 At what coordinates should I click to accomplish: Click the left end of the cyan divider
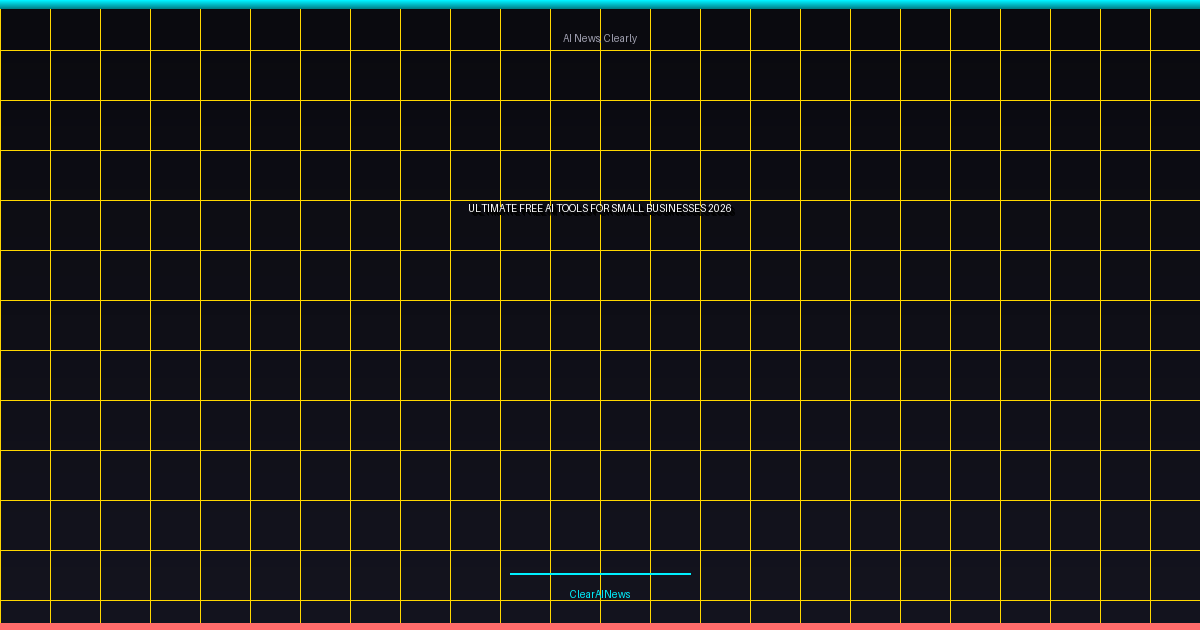click(x=513, y=574)
